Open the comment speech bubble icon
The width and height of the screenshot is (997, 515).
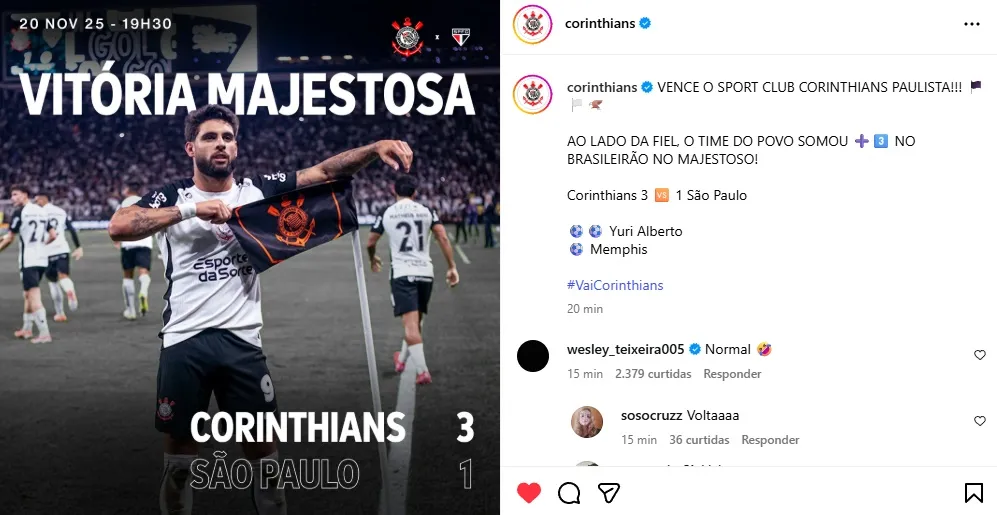(x=569, y=493)
